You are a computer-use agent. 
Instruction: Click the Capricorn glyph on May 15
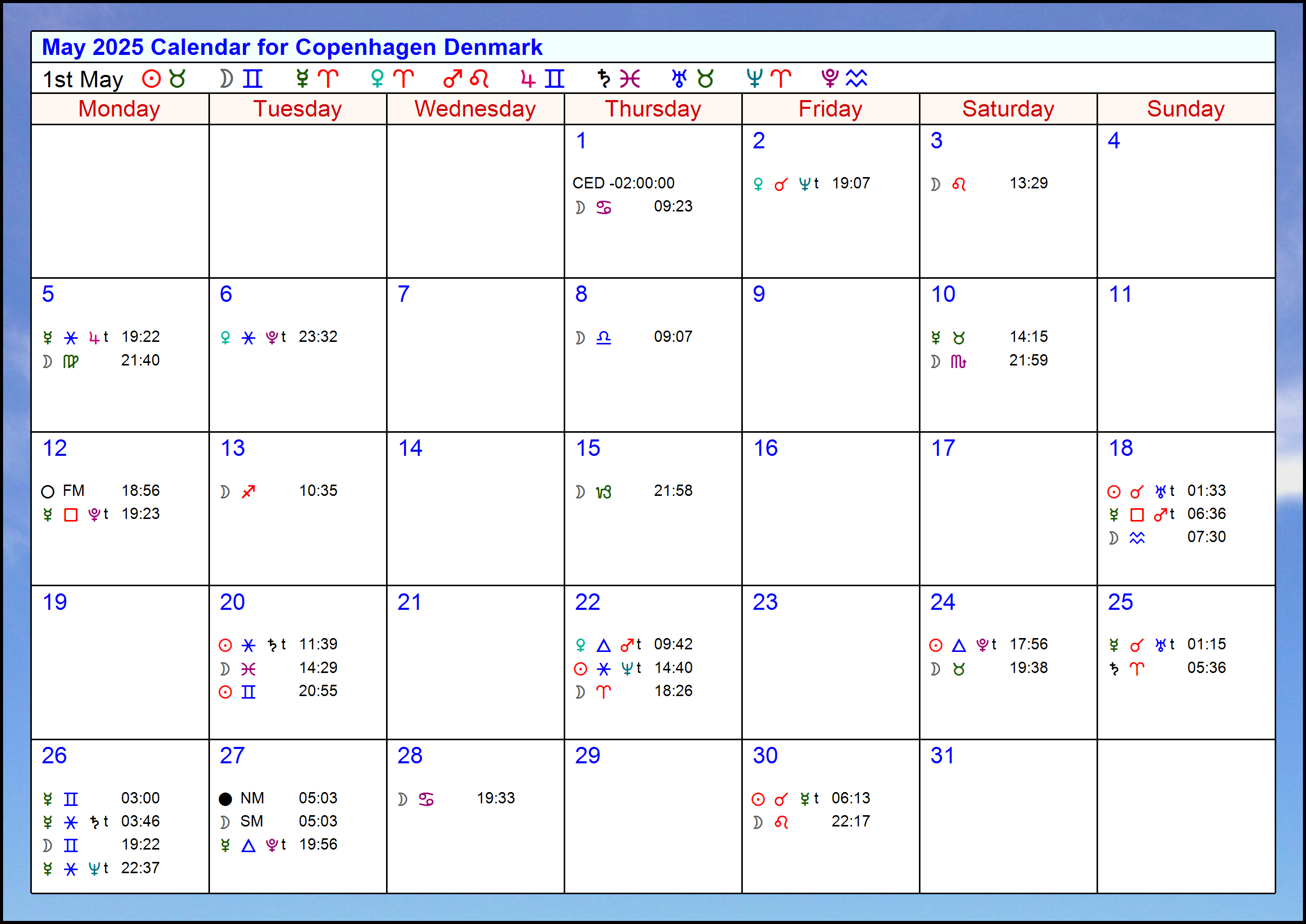click(x=604, y=492)
